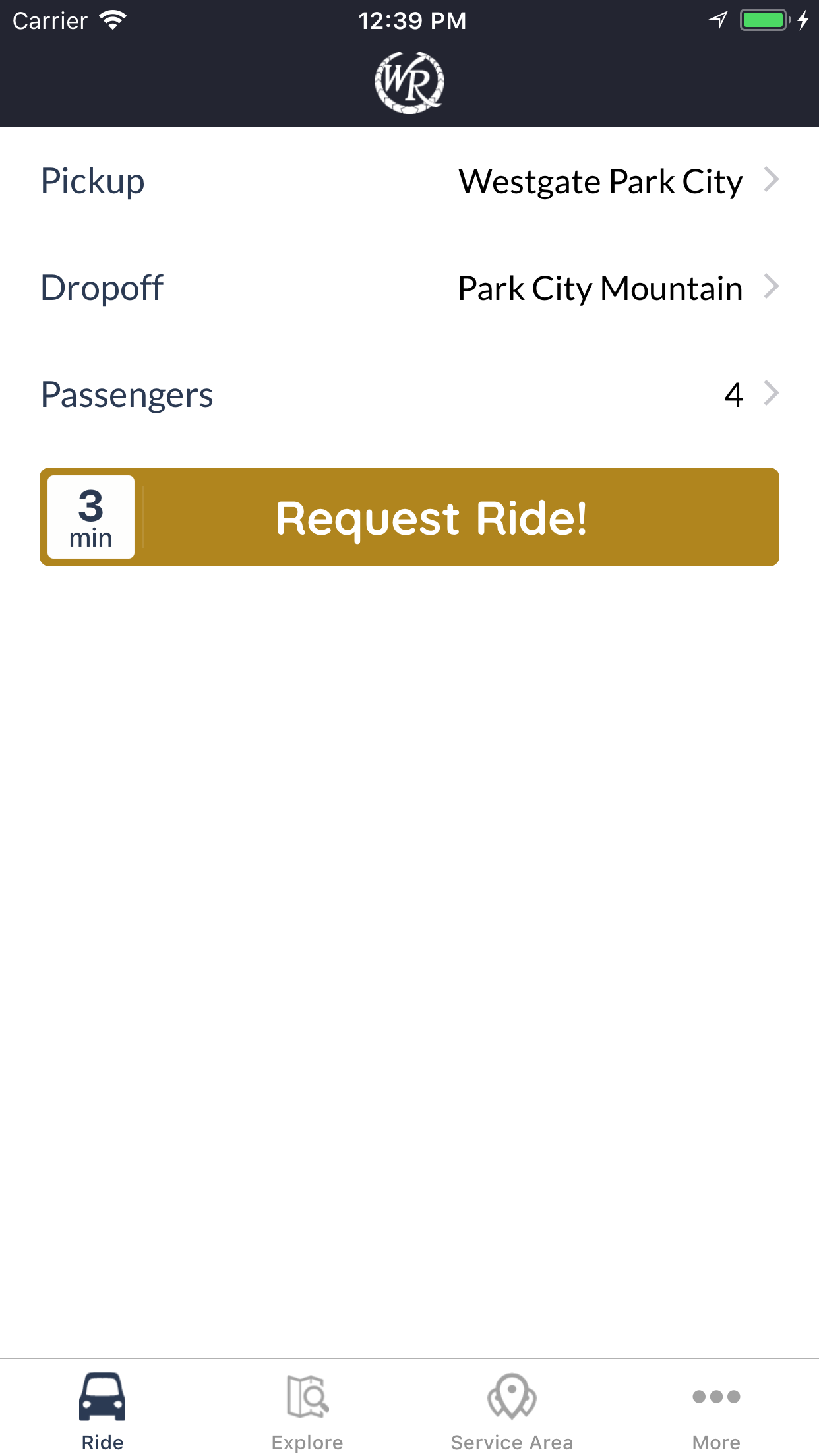
Task: Open the Ride tab car icon
Action: (102, 1397)
